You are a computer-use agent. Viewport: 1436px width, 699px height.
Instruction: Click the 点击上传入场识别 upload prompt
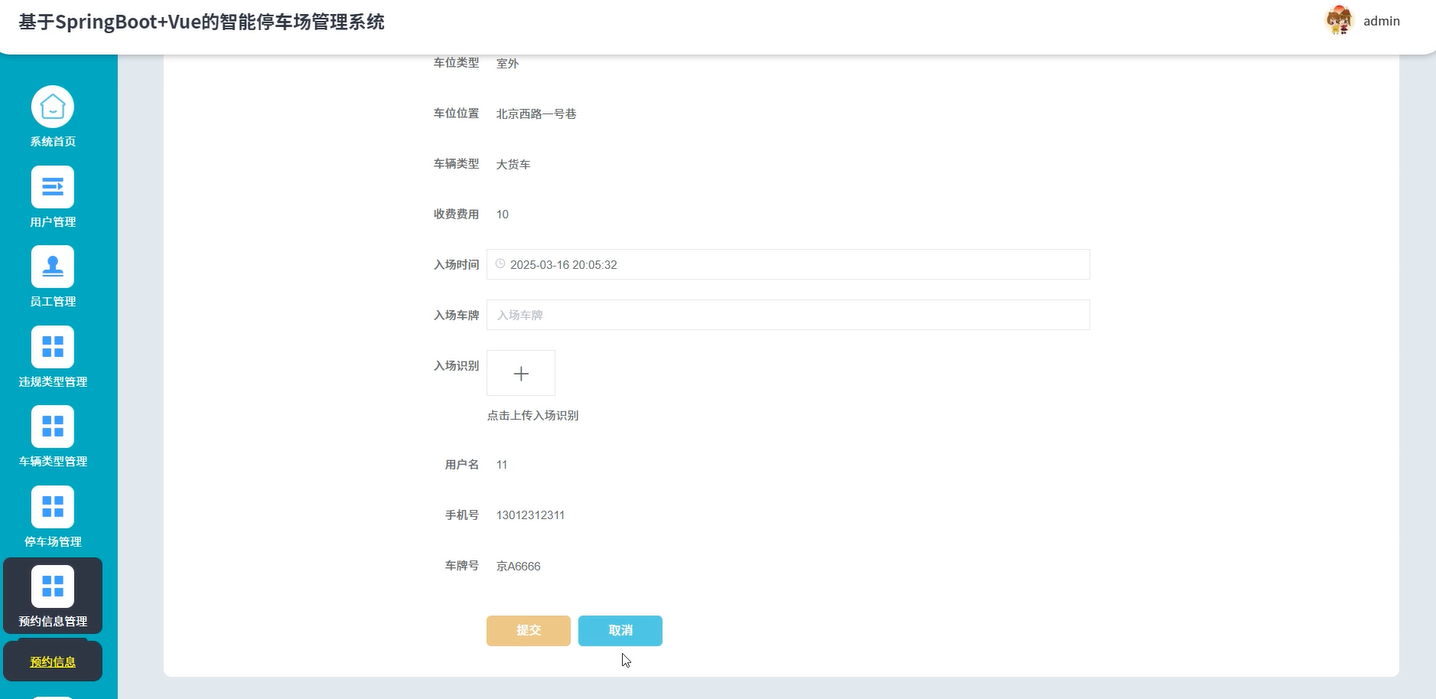coord(533,415)
